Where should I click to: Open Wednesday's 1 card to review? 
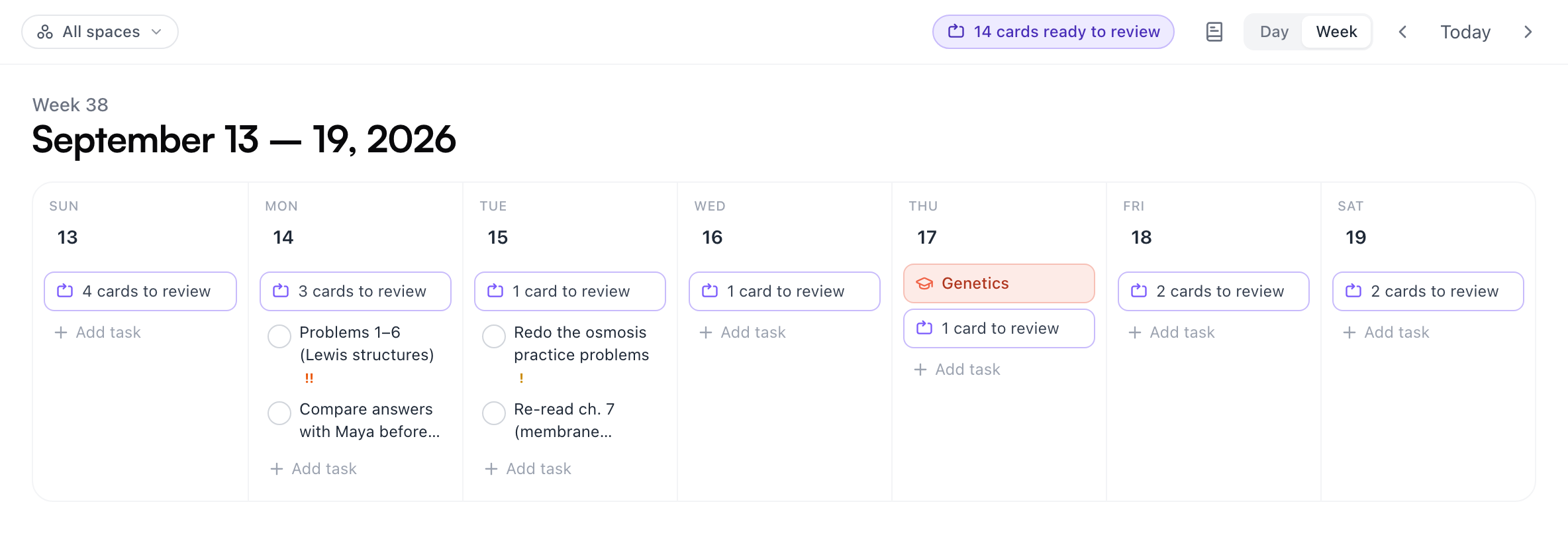point(785,291)
